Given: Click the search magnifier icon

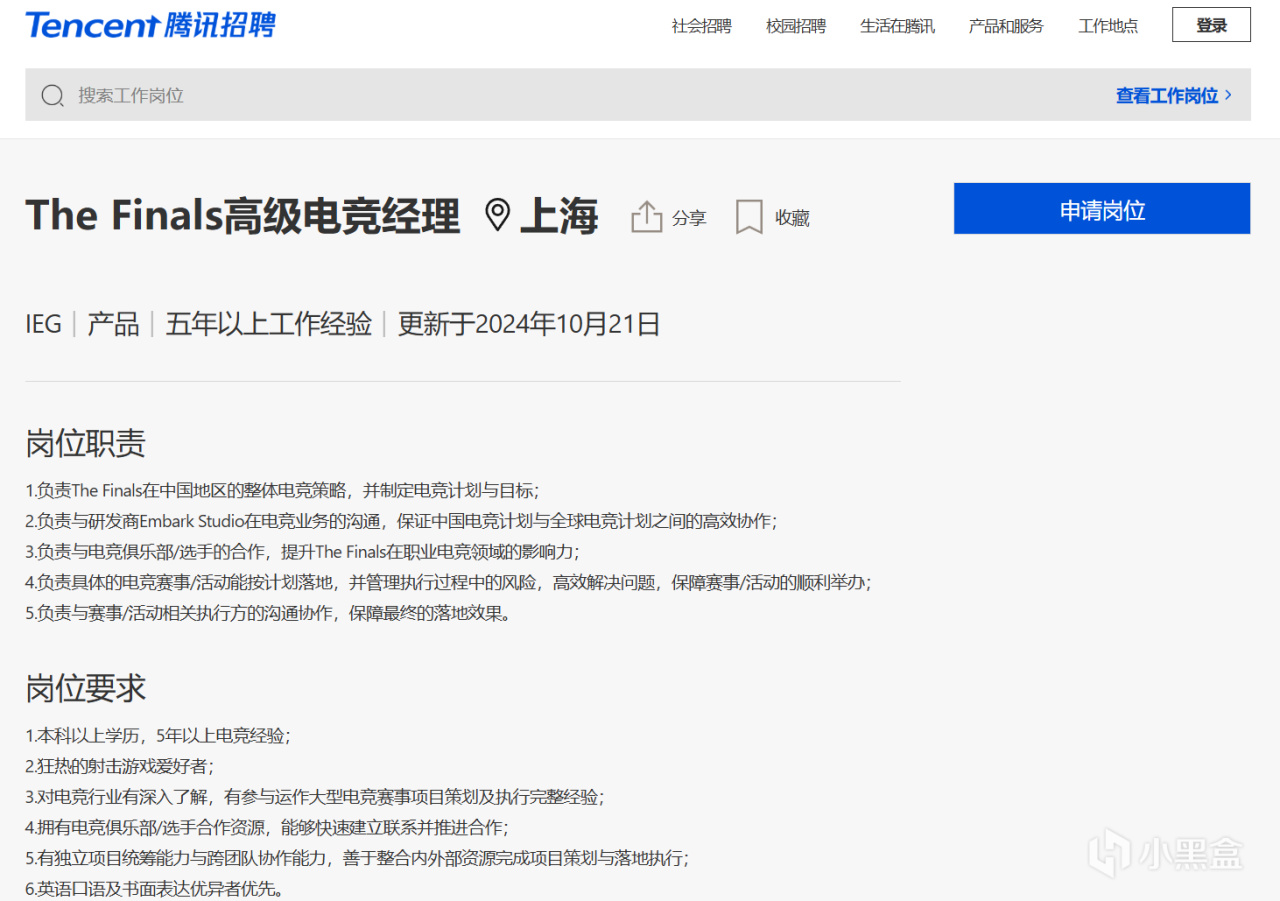Looking at the screenshot, I should [x=53, y=96].
